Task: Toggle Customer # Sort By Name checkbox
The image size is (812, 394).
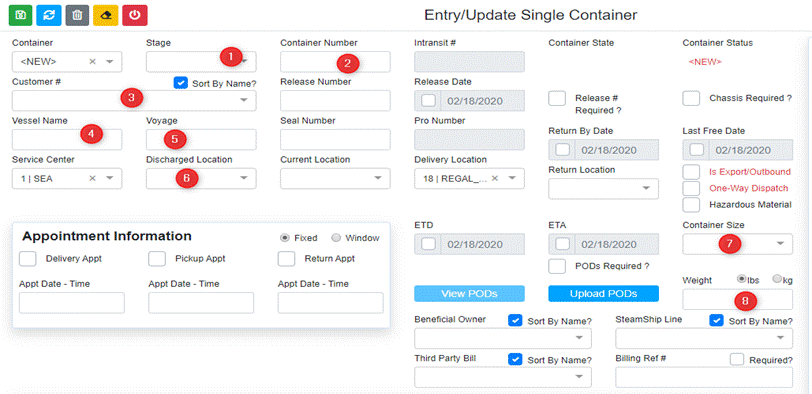Action: [x=180, y=82]
